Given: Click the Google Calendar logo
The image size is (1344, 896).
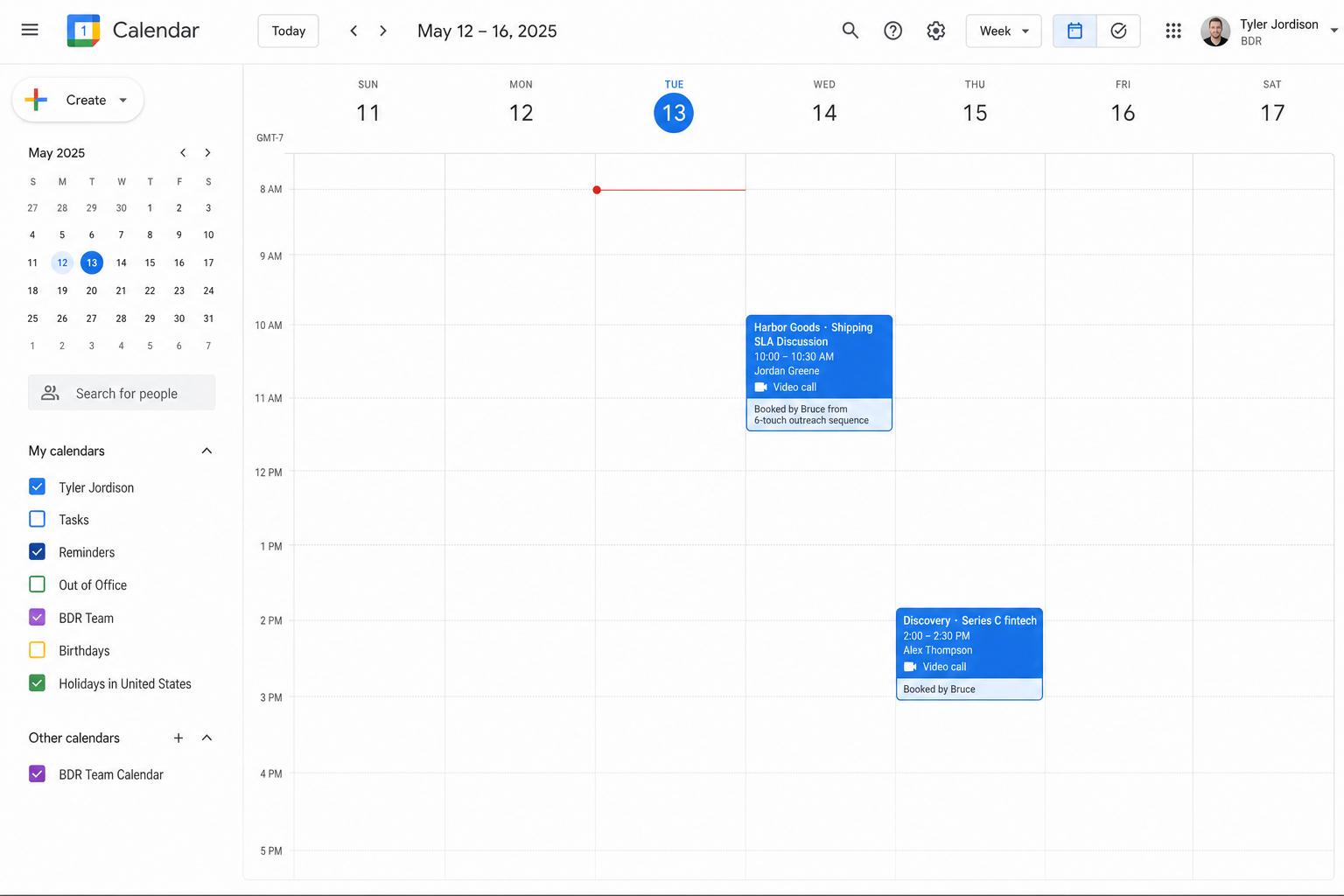Looking at the screenshot, I should [x=83, y=31].
